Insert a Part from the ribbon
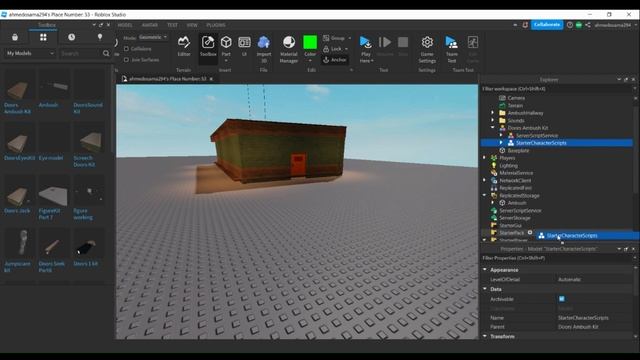The height and width of the screenshot is (360, 640). coord(226,46)
